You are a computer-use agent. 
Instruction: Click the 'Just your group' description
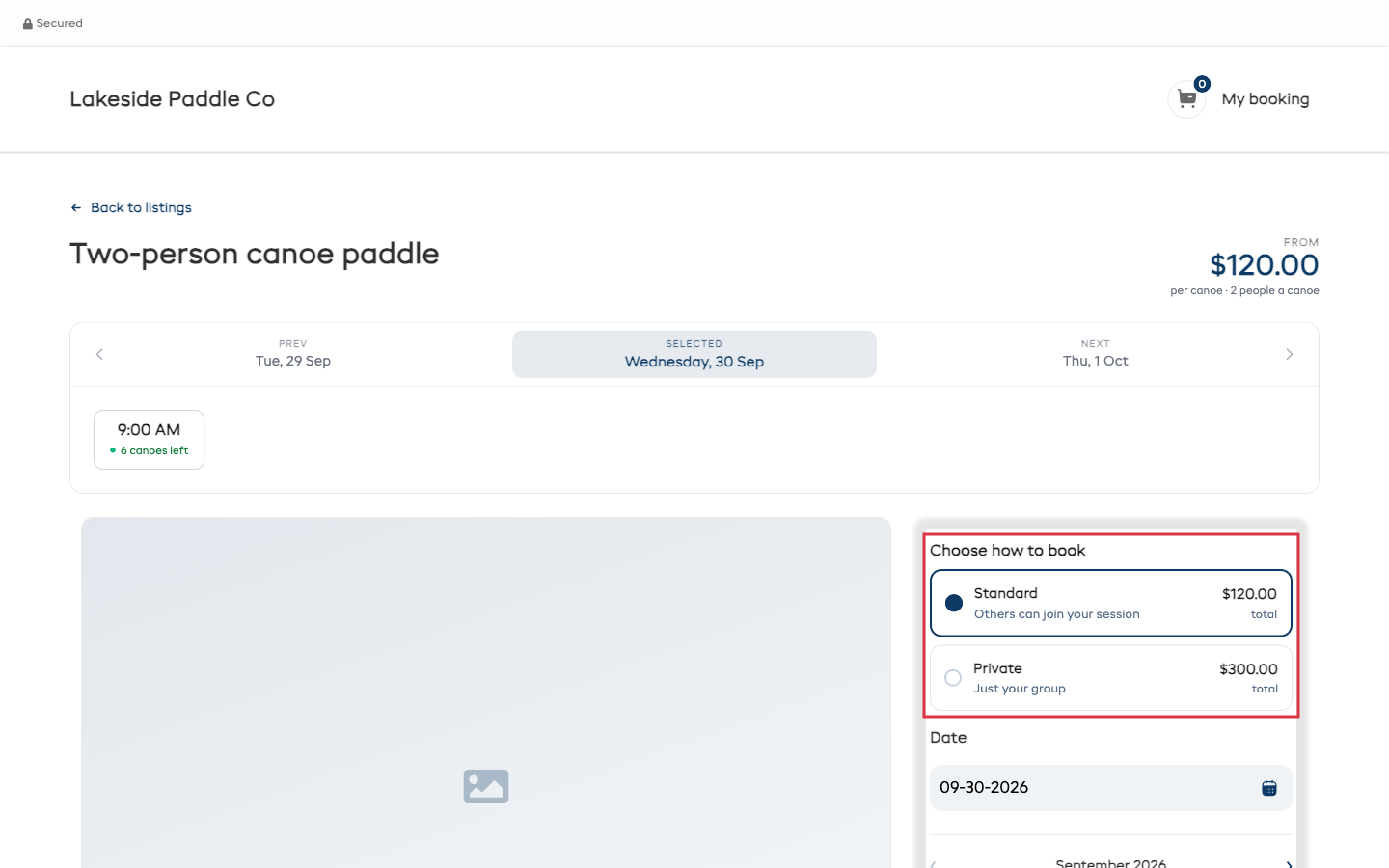(x=1020, y=689)
